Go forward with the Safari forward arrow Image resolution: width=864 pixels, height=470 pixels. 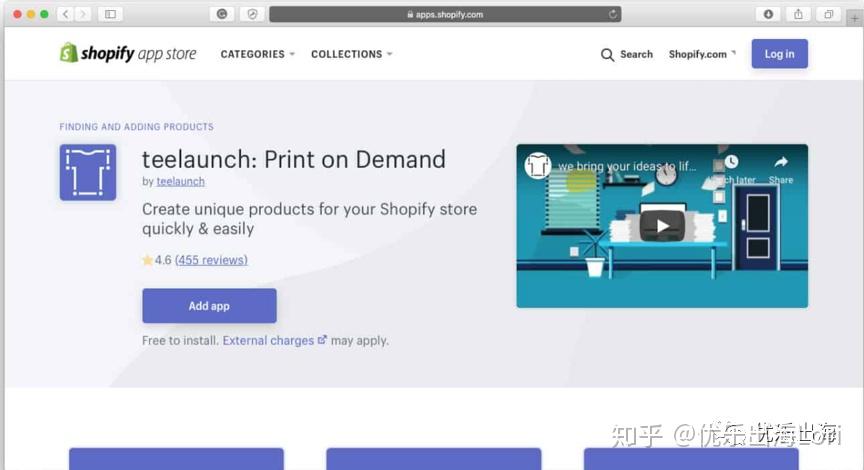click(x=83, y=14)
